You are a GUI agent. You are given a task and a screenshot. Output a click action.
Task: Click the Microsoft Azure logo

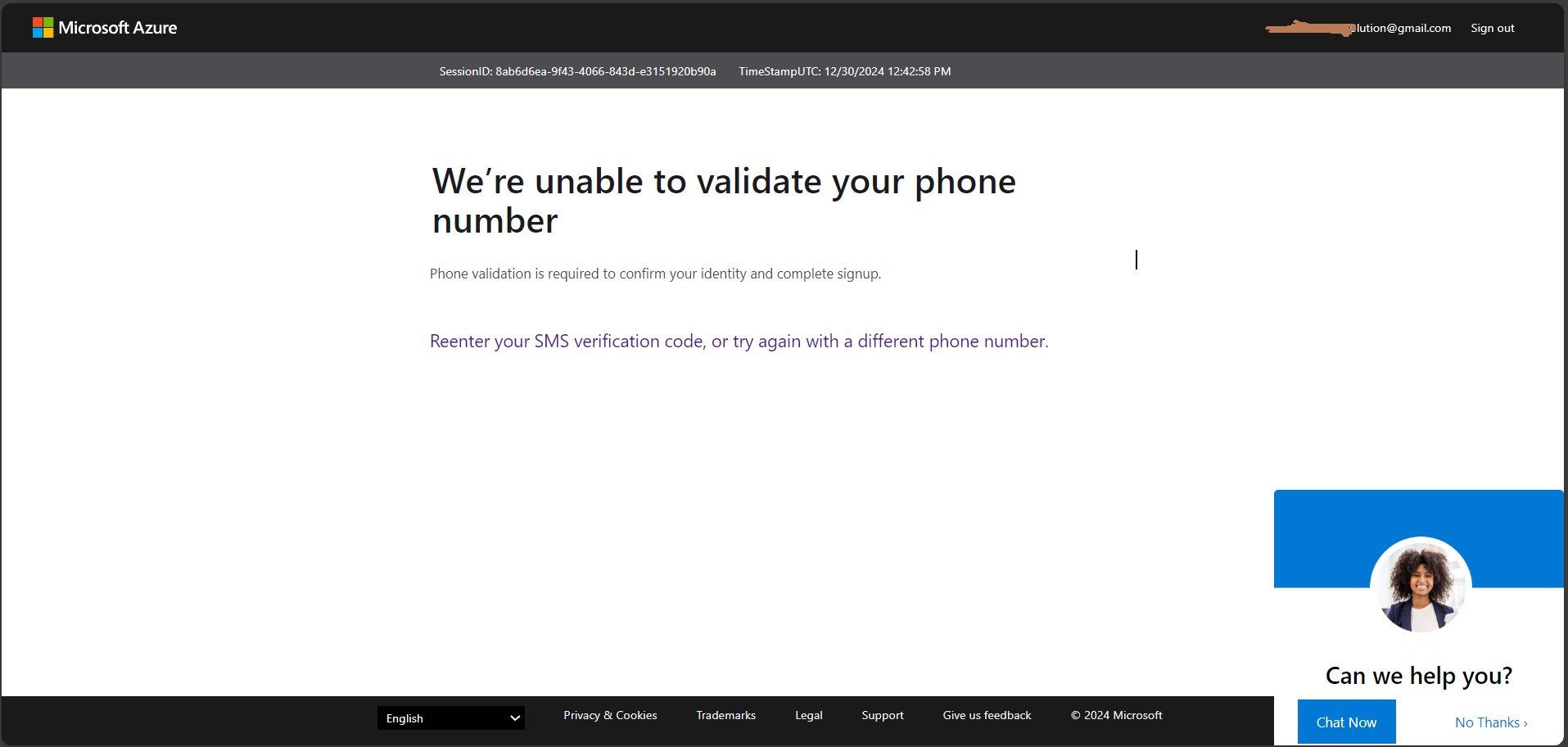pyautogui.click(x=104, y=27)
